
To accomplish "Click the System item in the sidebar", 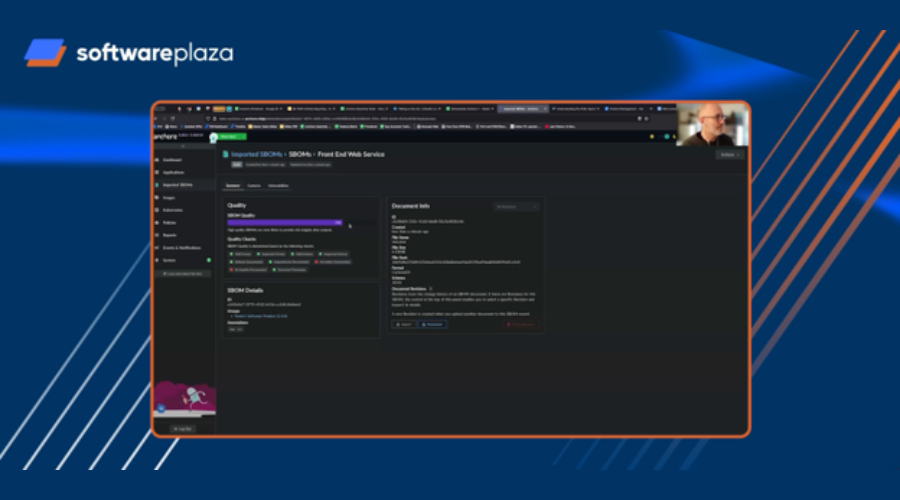I will pyautogui.click(x=171, y=260).
